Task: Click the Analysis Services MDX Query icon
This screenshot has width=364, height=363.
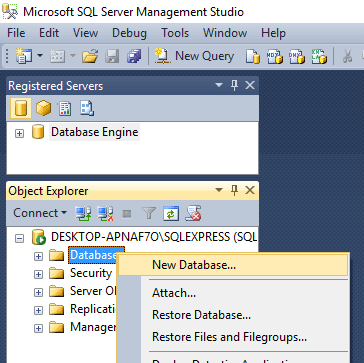Action: click(x=275, y=56)
